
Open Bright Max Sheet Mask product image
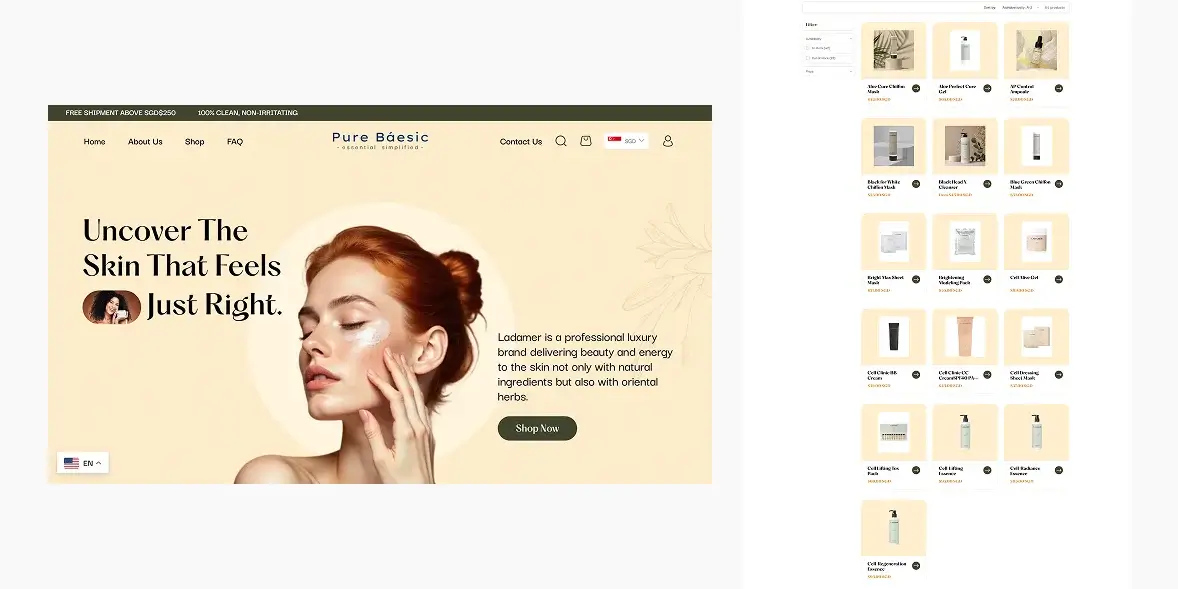tap(894, 241)
